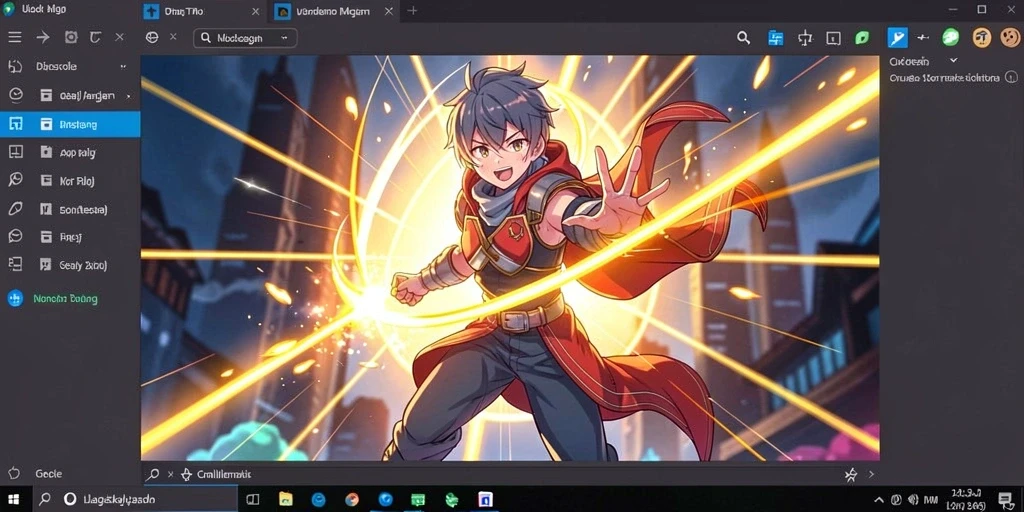Select the Bnstang sidebar item
This screenshot has height=512, width=1024.
(x=70, y=124)
